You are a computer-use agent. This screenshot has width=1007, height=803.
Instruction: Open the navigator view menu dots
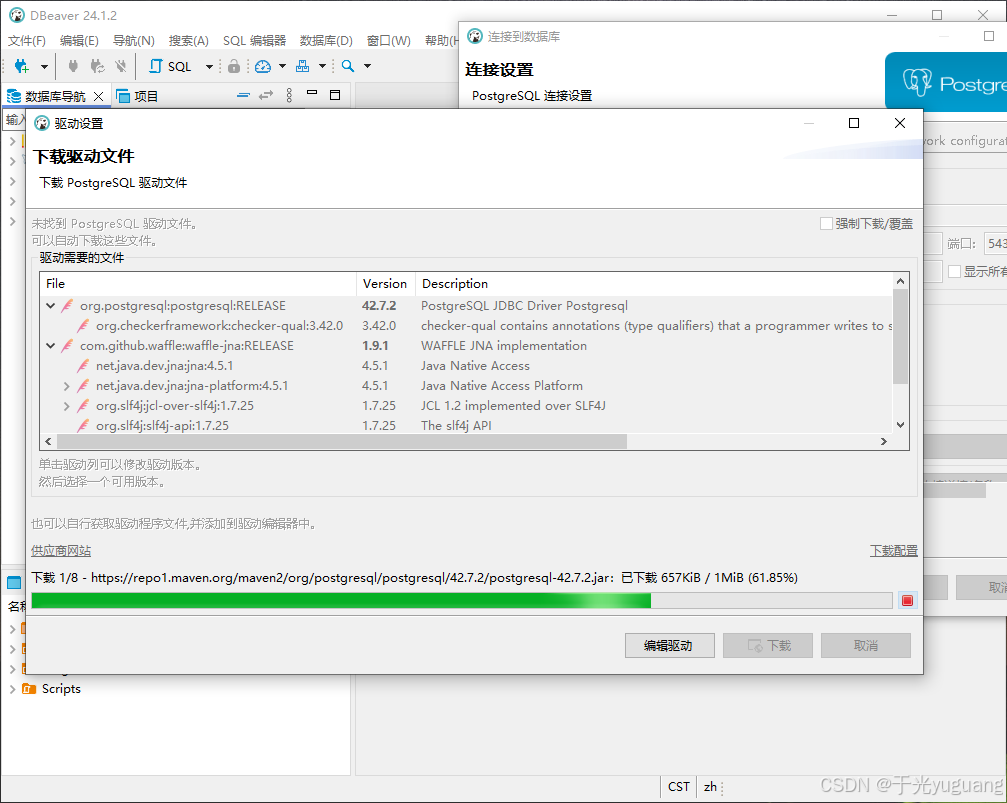click(x=289, y=95)
